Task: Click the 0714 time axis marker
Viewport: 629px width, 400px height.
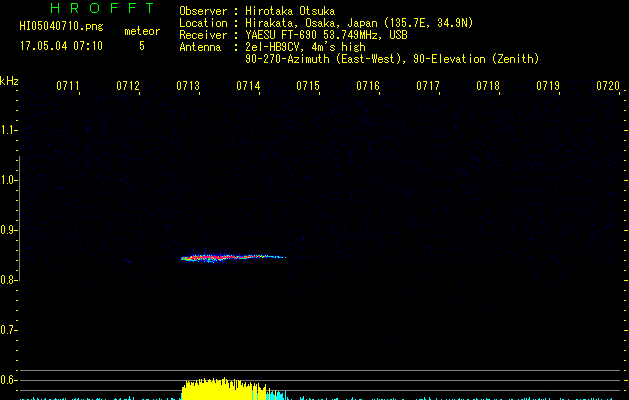Action: [248, 86]
